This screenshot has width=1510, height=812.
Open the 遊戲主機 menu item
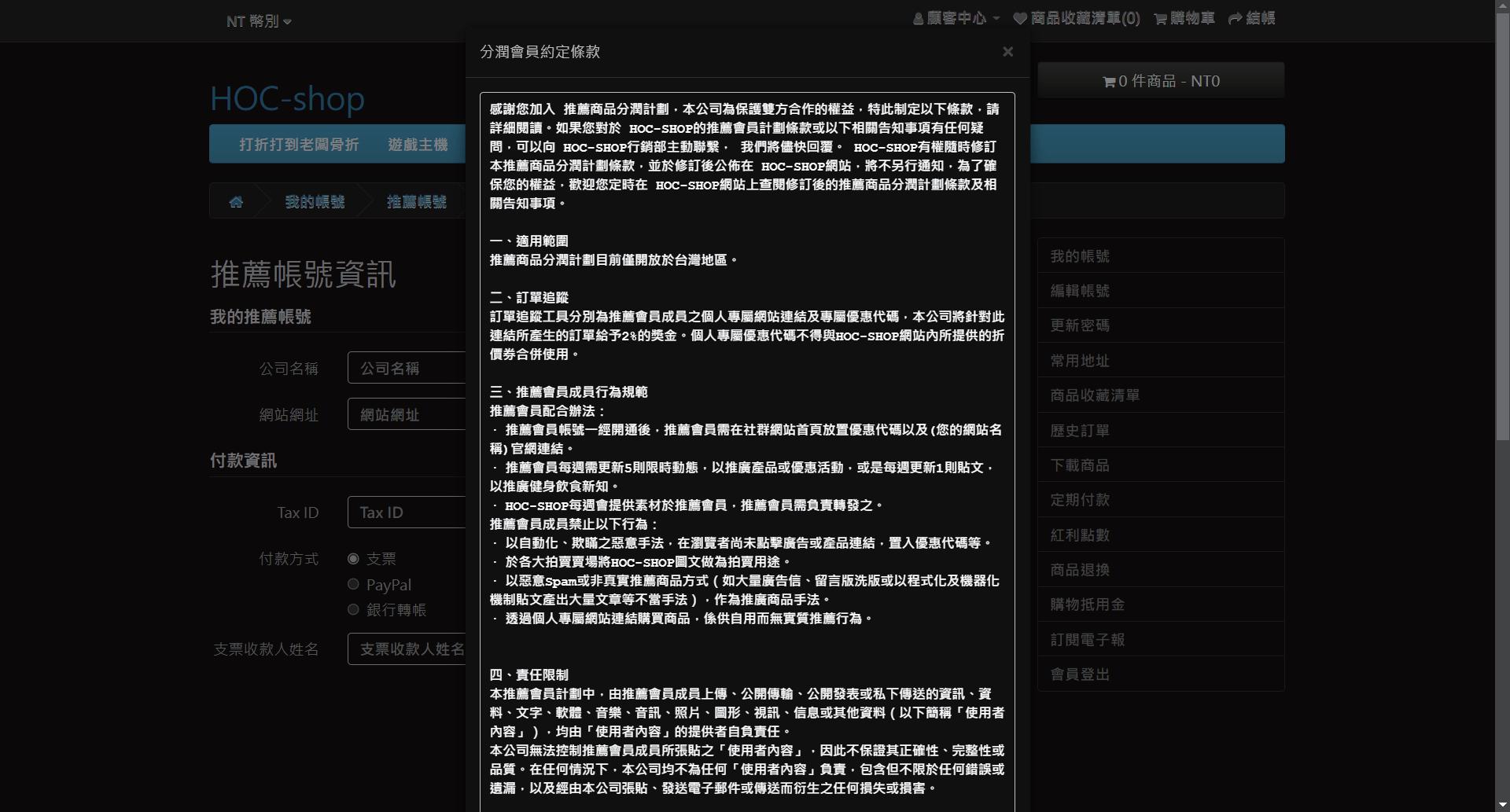(x=418, y=145)
